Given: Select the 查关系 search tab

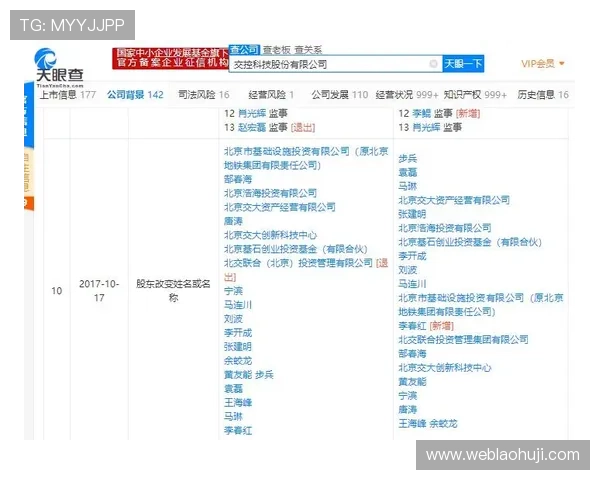Looking at the screenshot, I should click(x=308, y=50).
